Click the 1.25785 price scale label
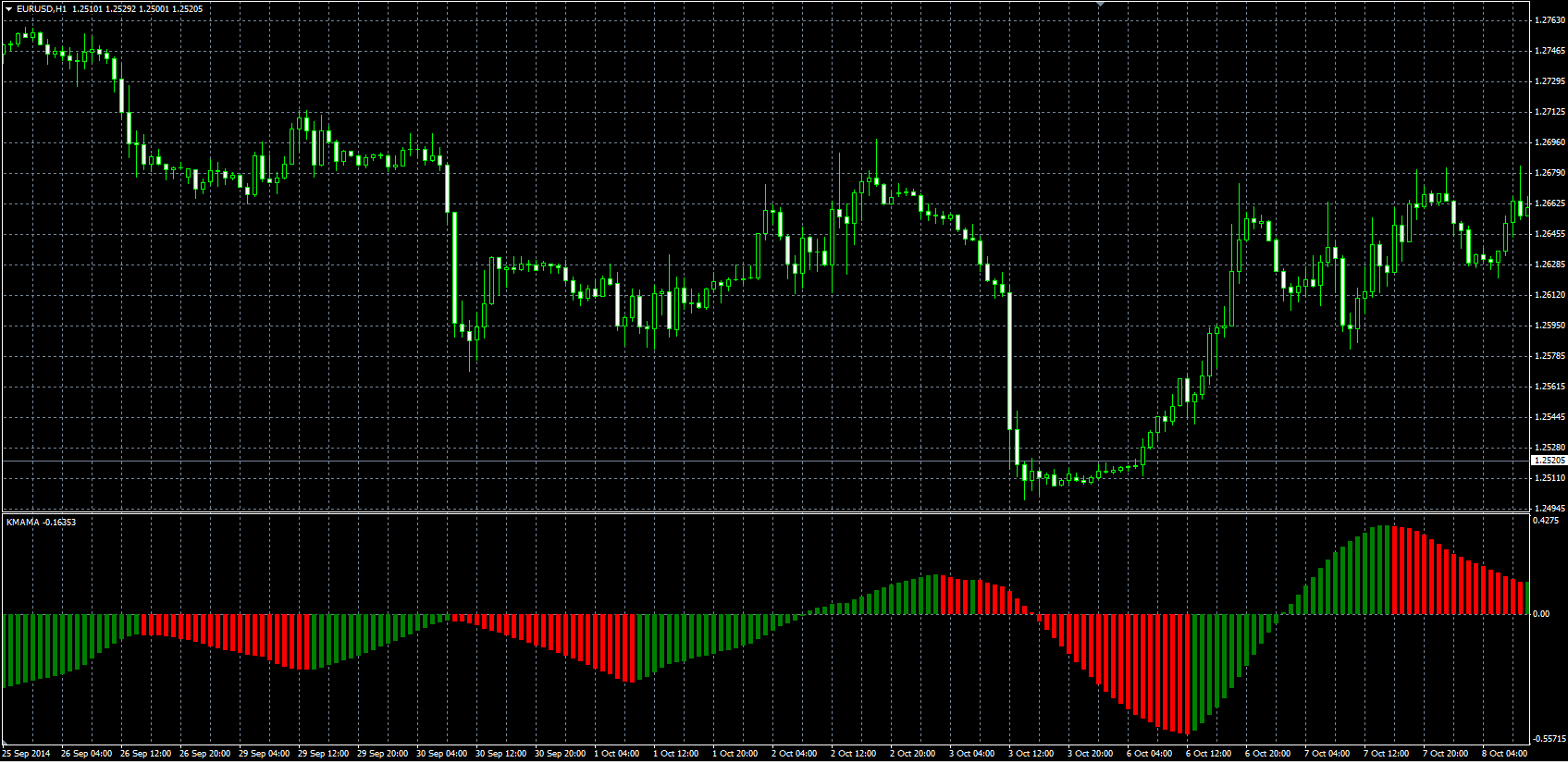This screenshot has height=763, width=1568. 1549,356
